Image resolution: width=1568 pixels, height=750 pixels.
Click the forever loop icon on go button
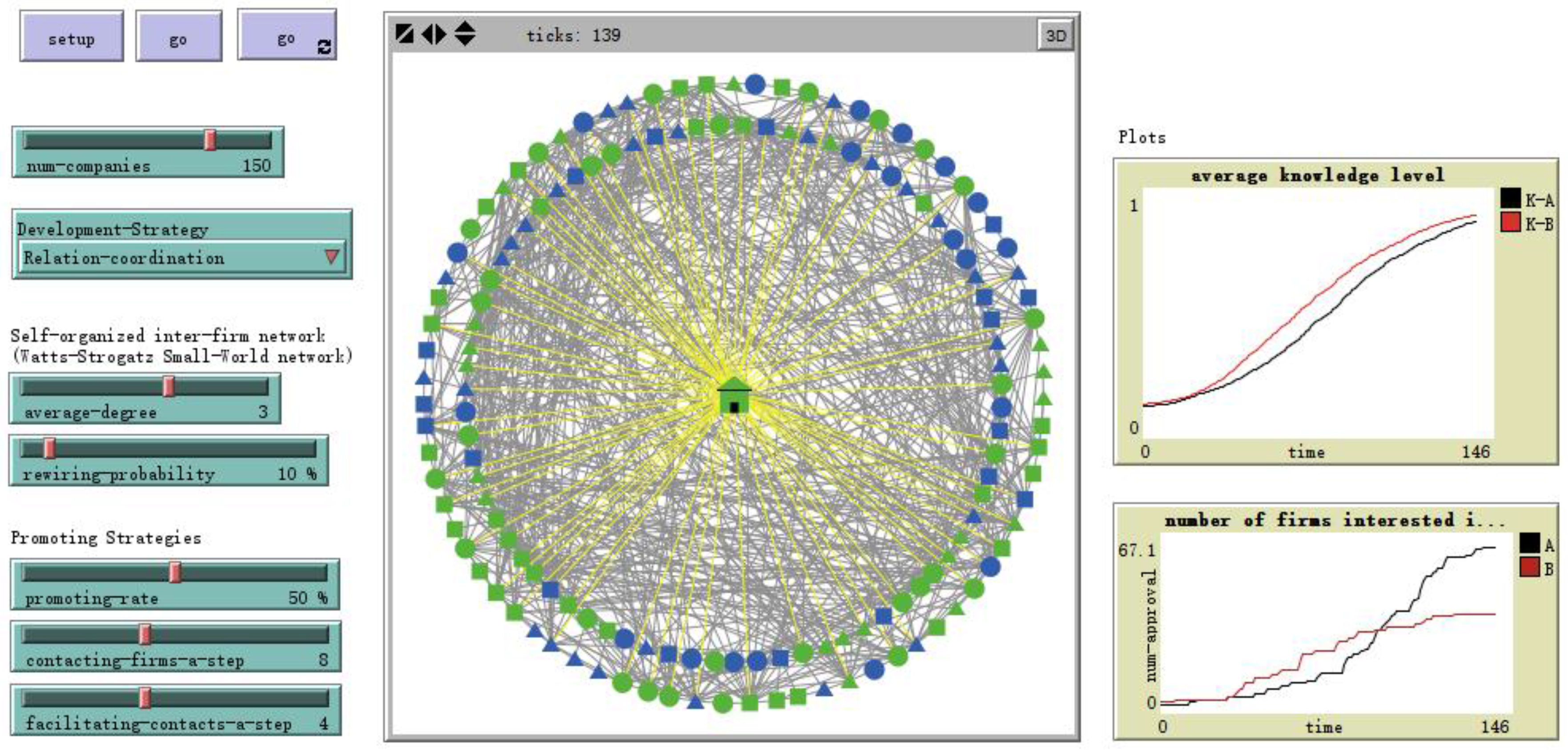(x=325, y=47)
